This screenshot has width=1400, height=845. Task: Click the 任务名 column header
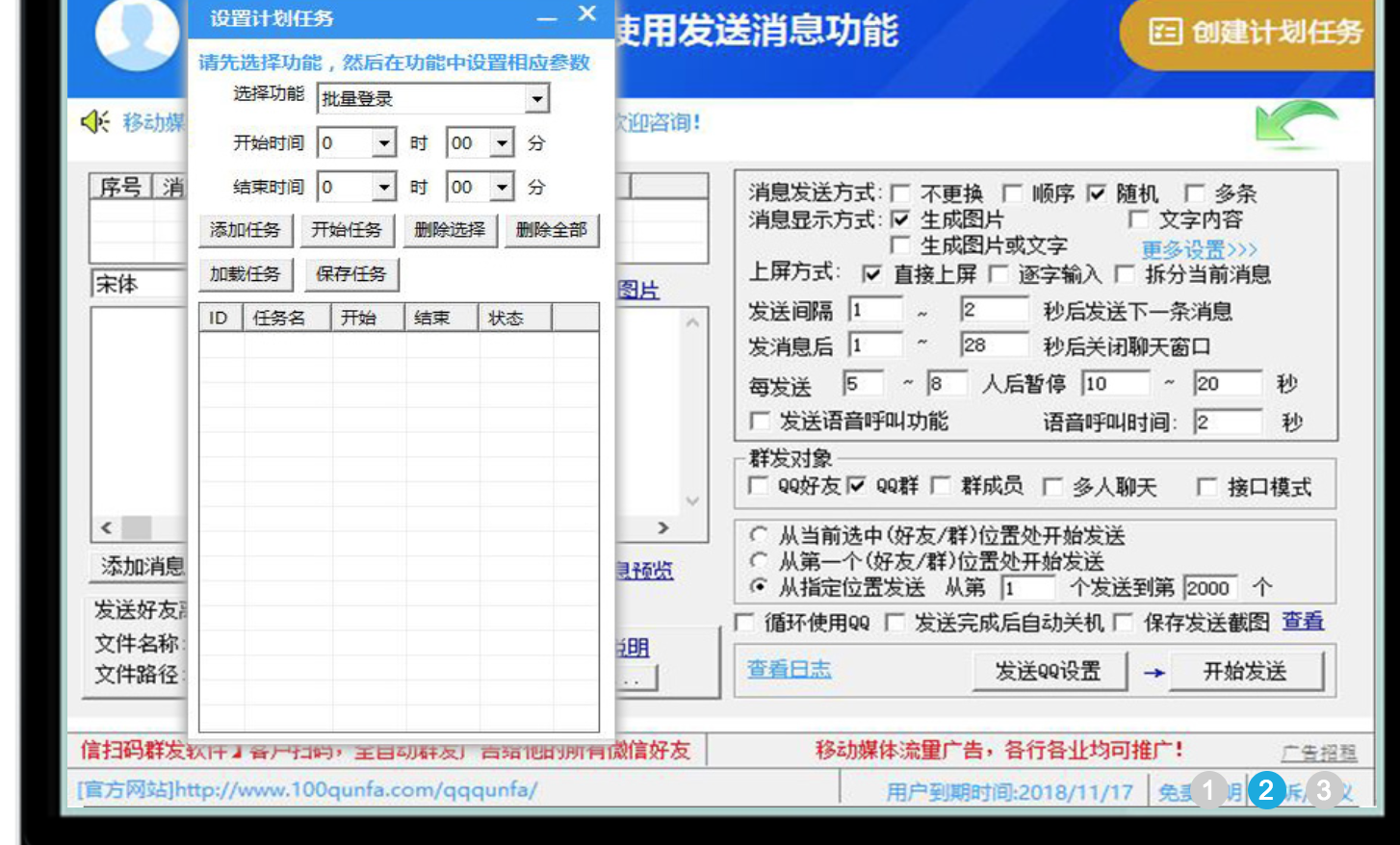tap(279, 318)
